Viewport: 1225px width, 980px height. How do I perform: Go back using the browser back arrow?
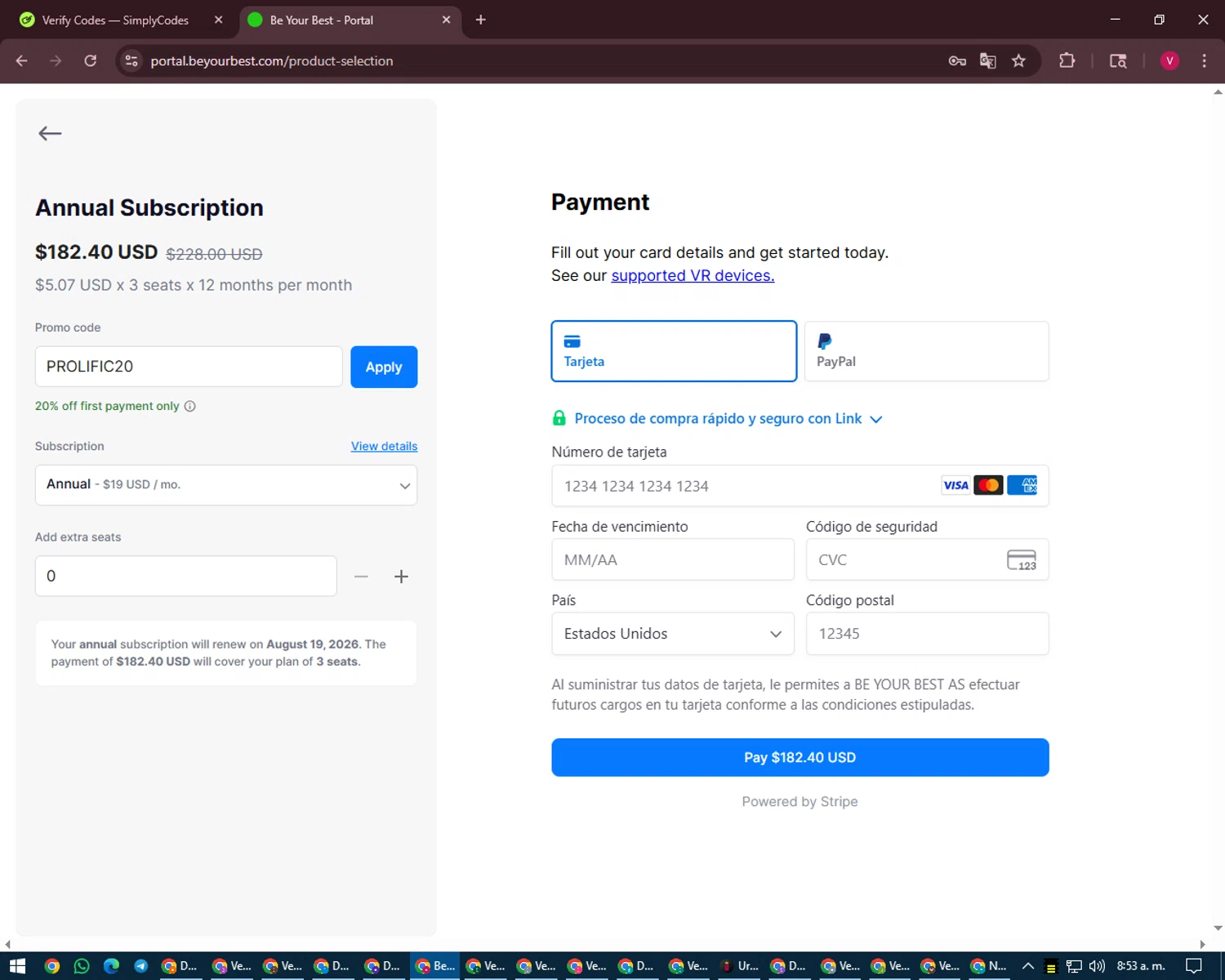click(22, 60)
